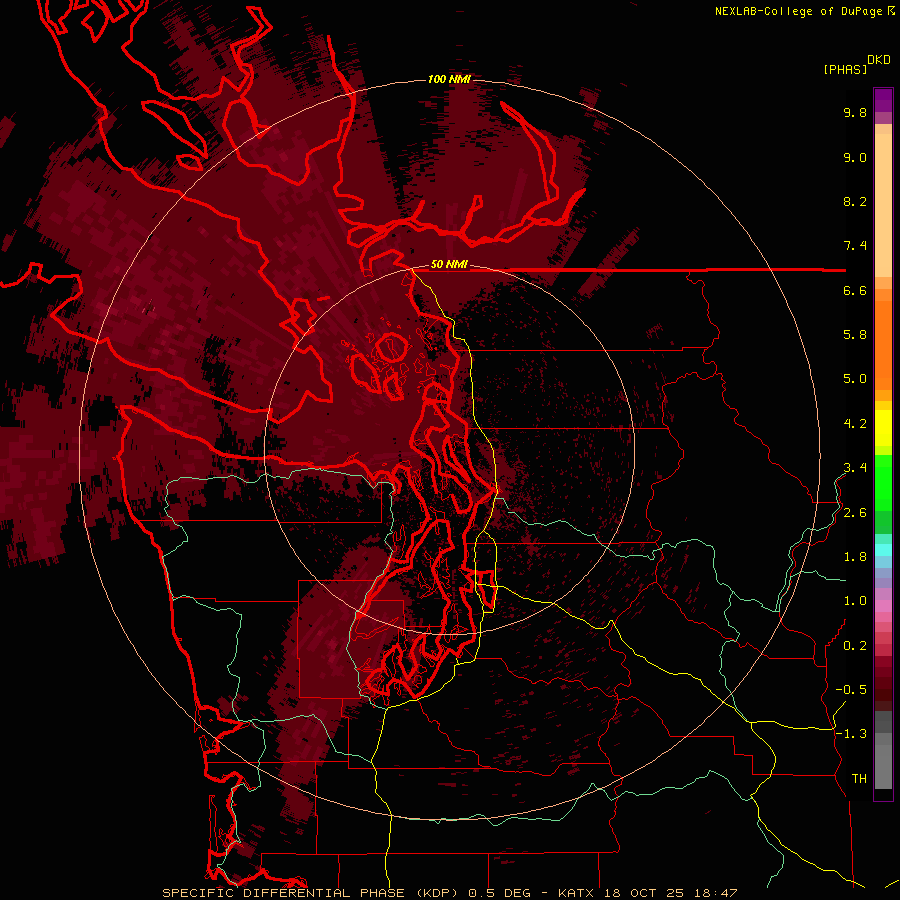The image size is (900, 900).
Task: Click the 4.2 legend value
Action: coord(855,424)
